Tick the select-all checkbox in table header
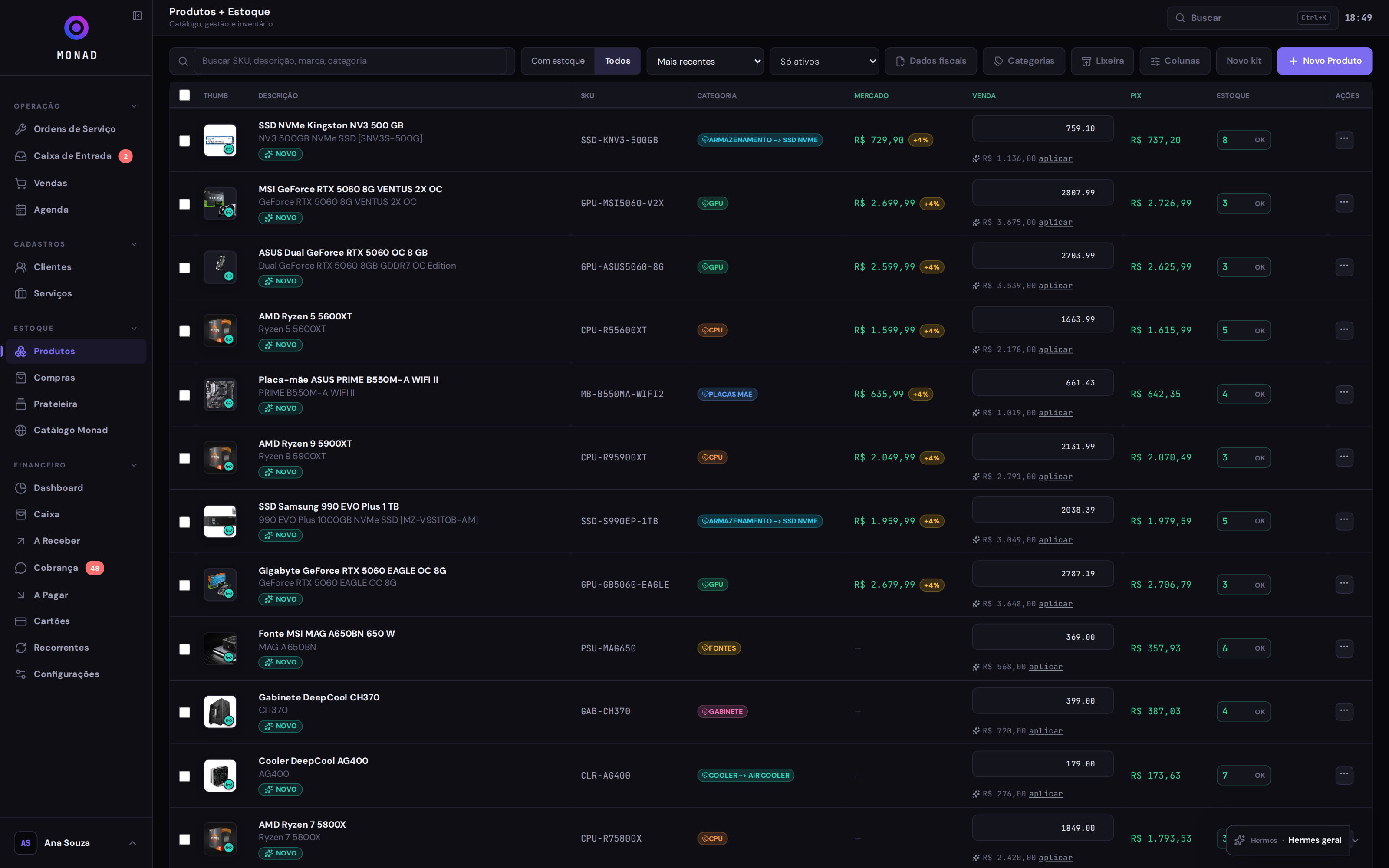This screenshot has height=868, width=1389. pyautogui.click(x=185, y=95)
